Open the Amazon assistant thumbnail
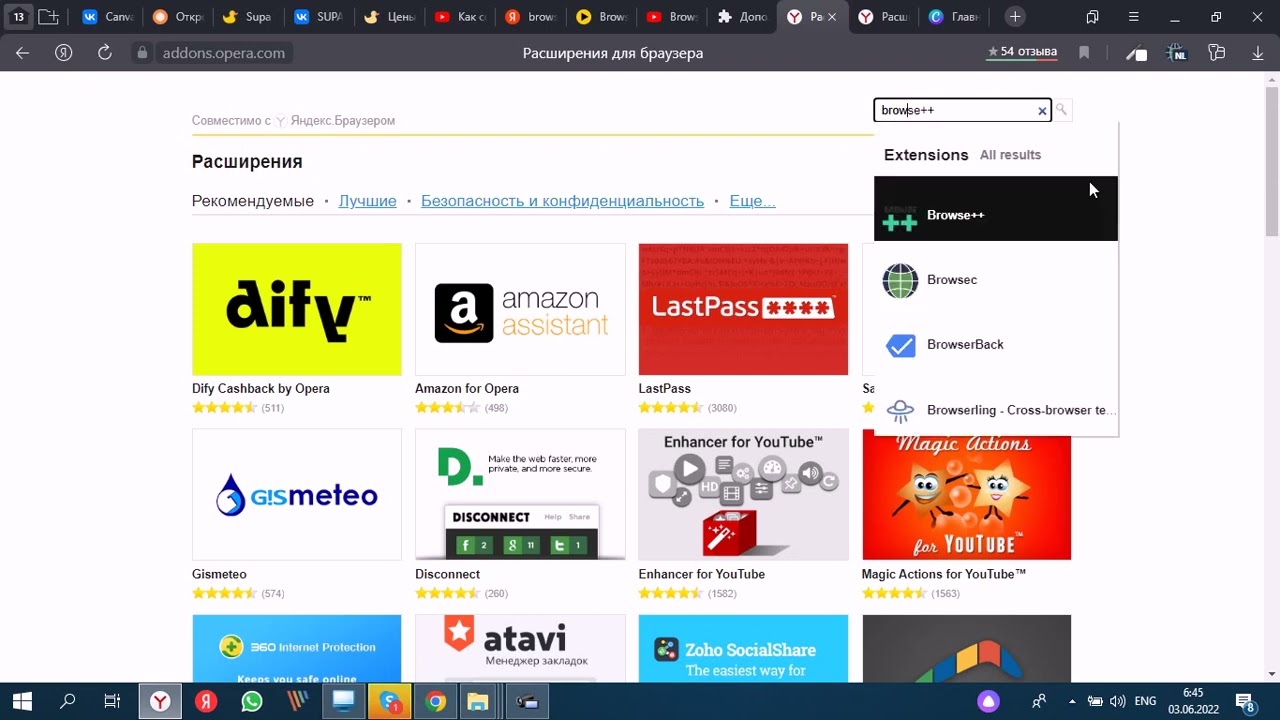 pyautogui.click(x=520, y=309)
